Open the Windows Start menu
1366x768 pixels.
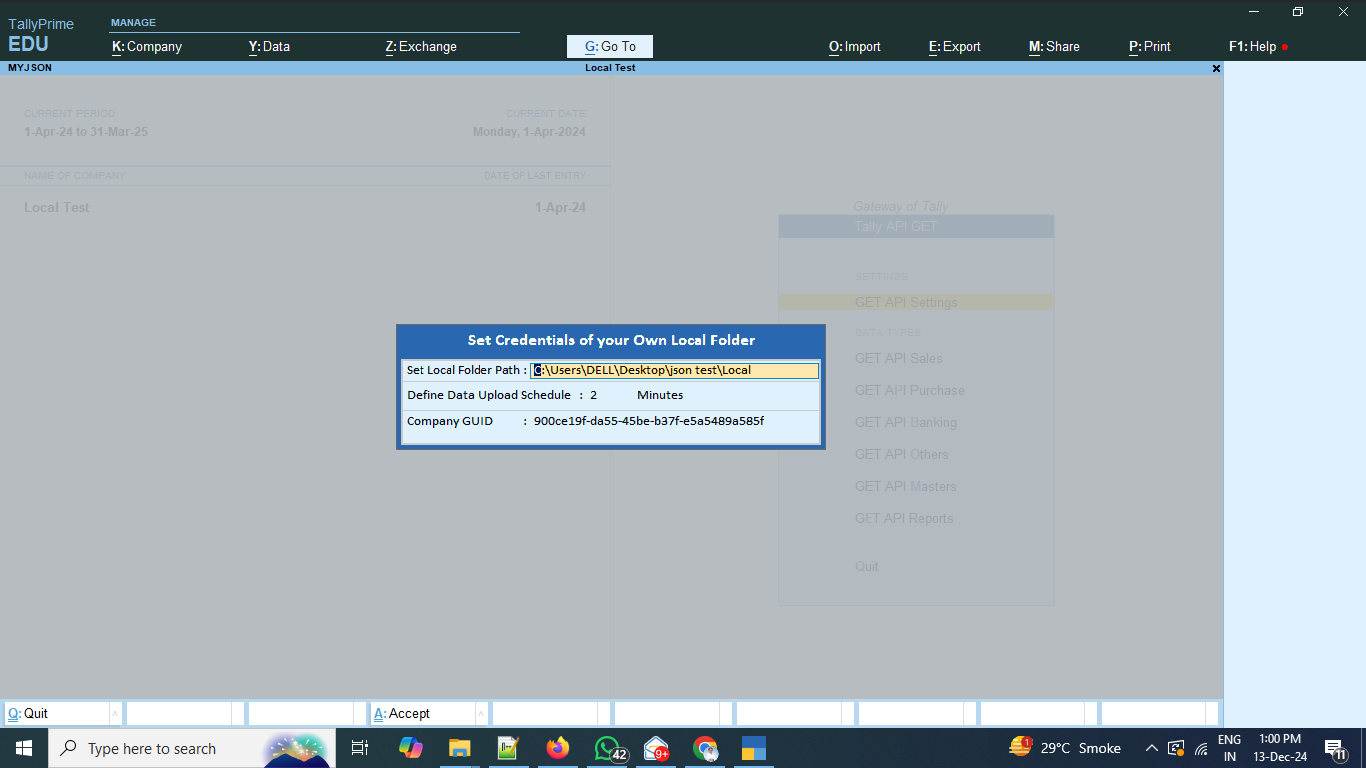pyautogui.click(x=24, y=748)
